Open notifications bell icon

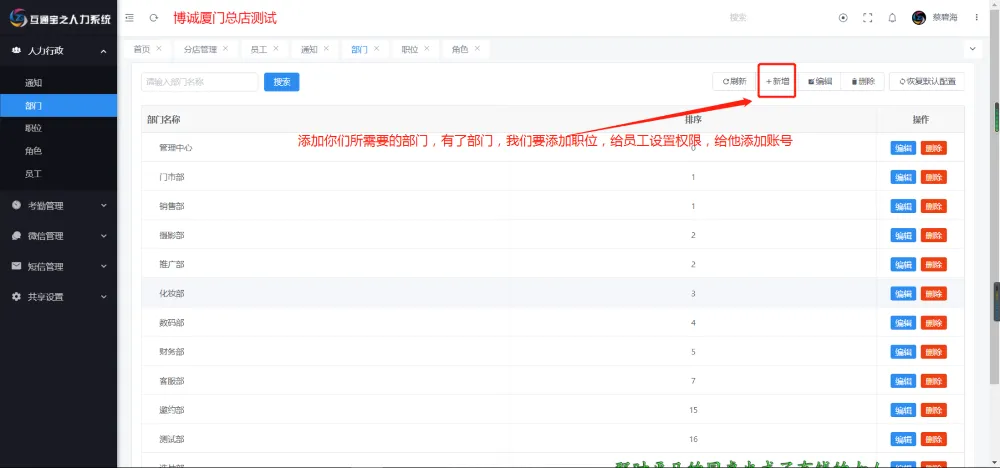(892, 18)
